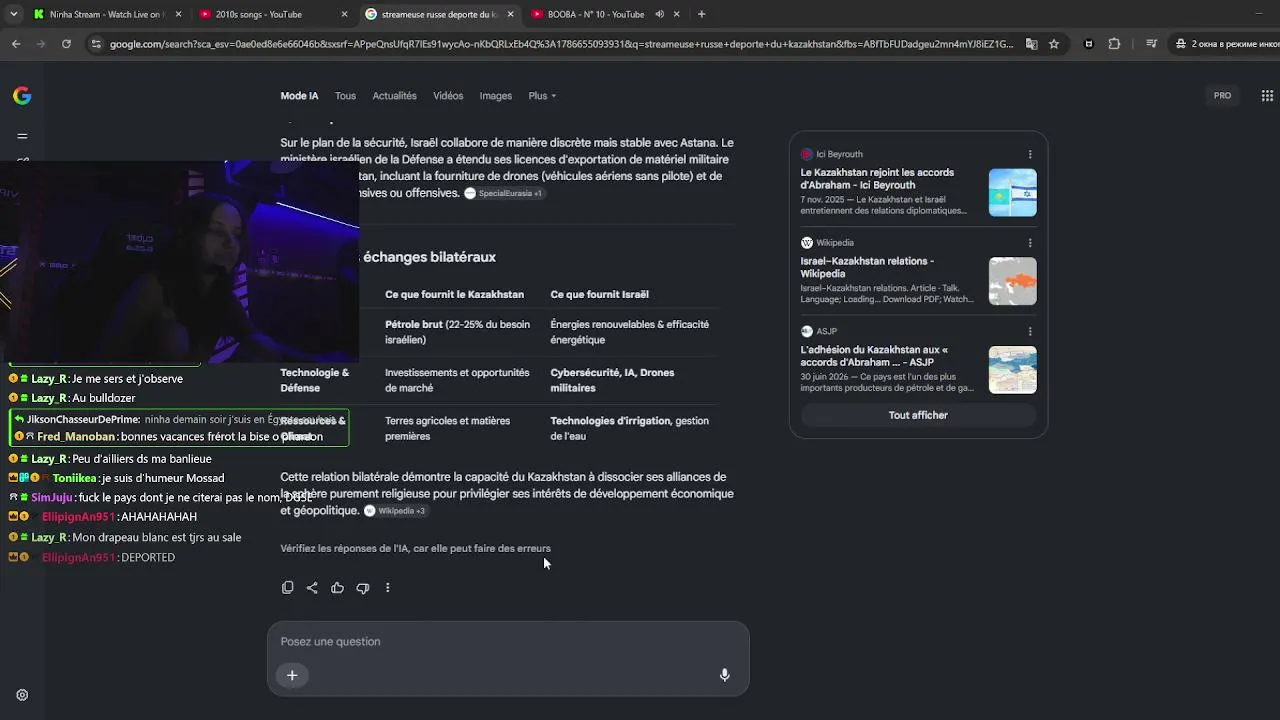The height and width of the screenshot is (720, 1280).
Task: Open the Extensions puzzle menu
Action: click(1114, 44)
